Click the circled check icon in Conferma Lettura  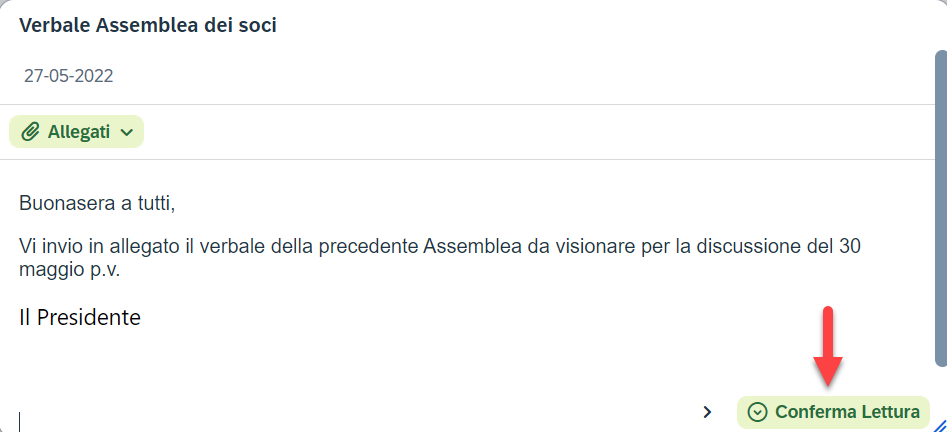click(757, 412)
